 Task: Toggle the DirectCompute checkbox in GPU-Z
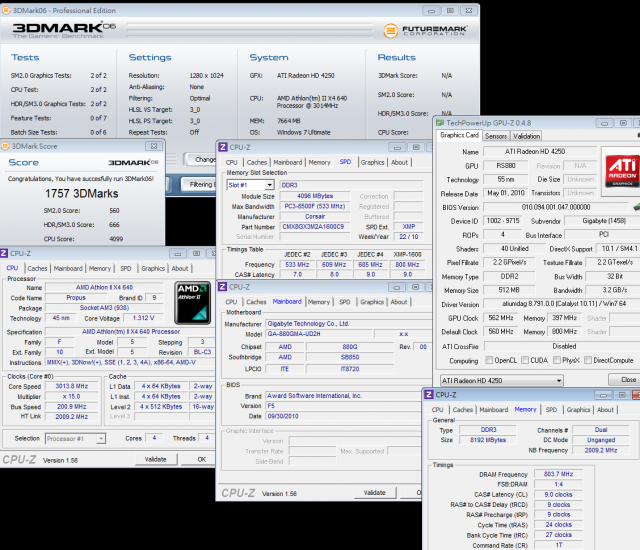click(x=588, y=360)
